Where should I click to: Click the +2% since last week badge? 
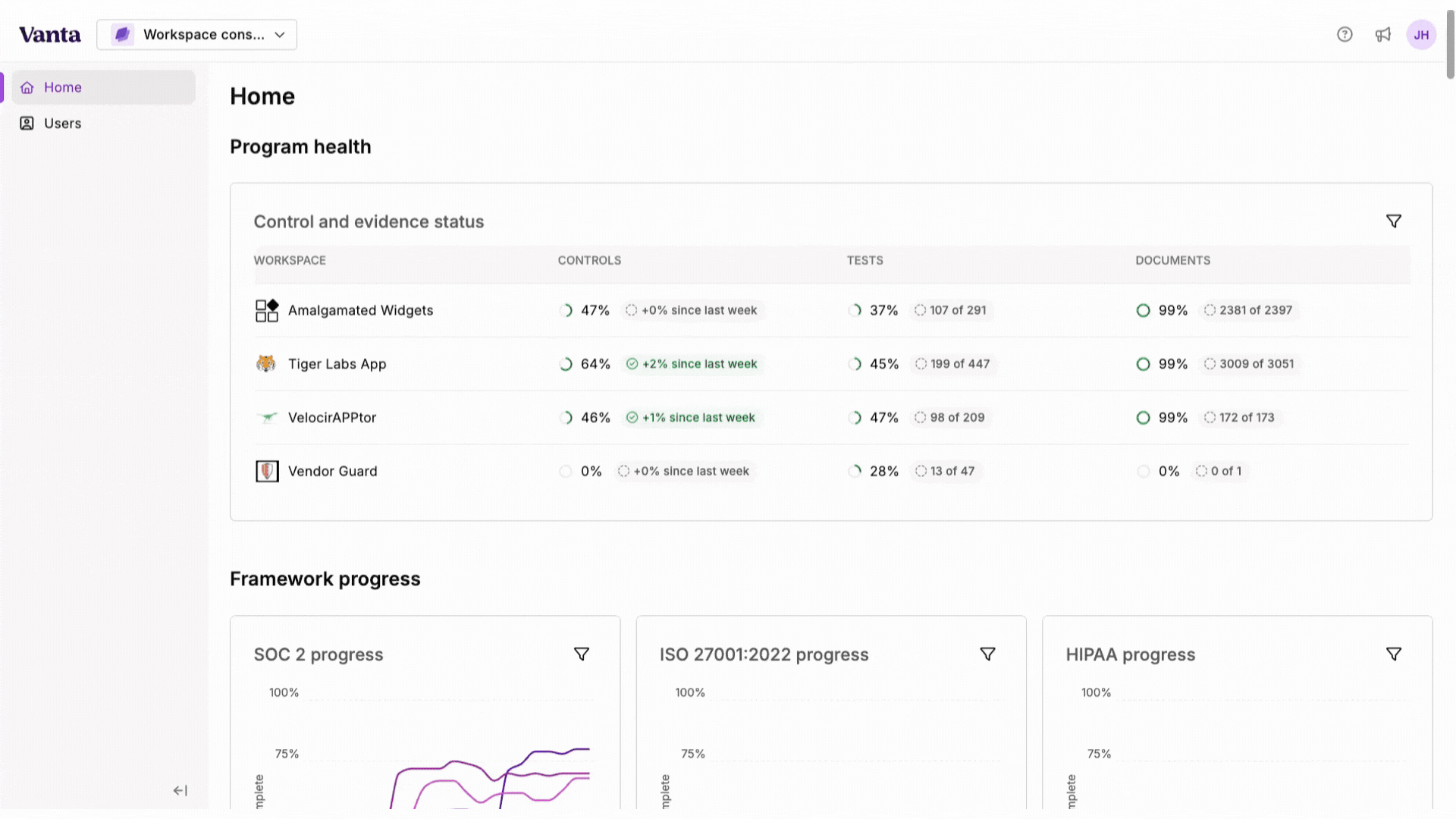point(692,364)
